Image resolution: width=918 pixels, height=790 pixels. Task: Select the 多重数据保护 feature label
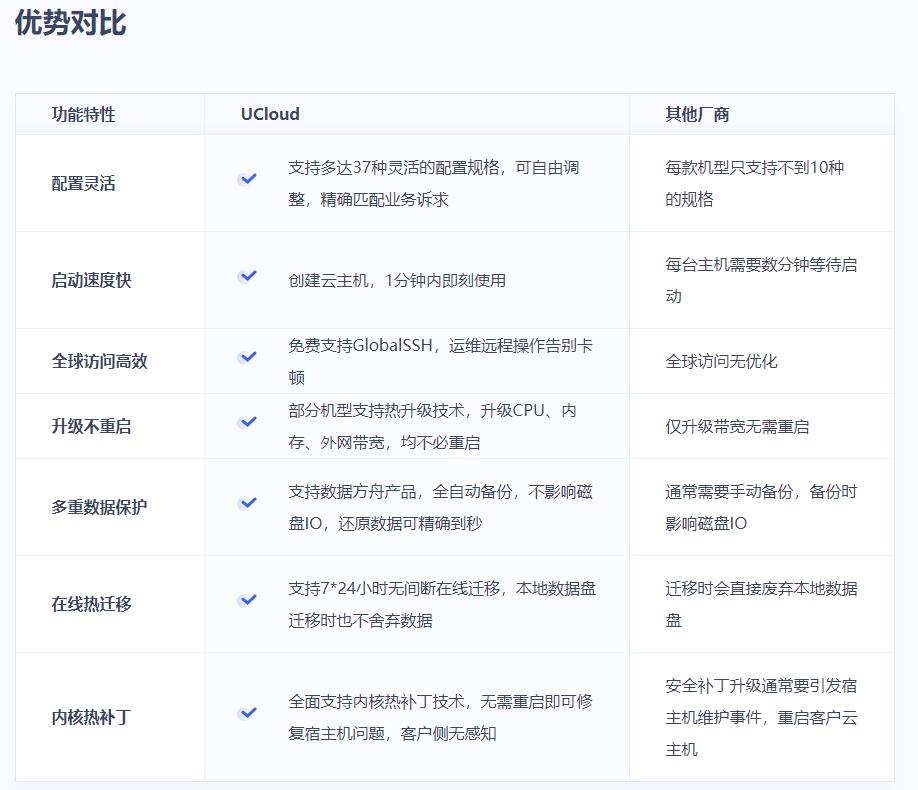(100, 507)
